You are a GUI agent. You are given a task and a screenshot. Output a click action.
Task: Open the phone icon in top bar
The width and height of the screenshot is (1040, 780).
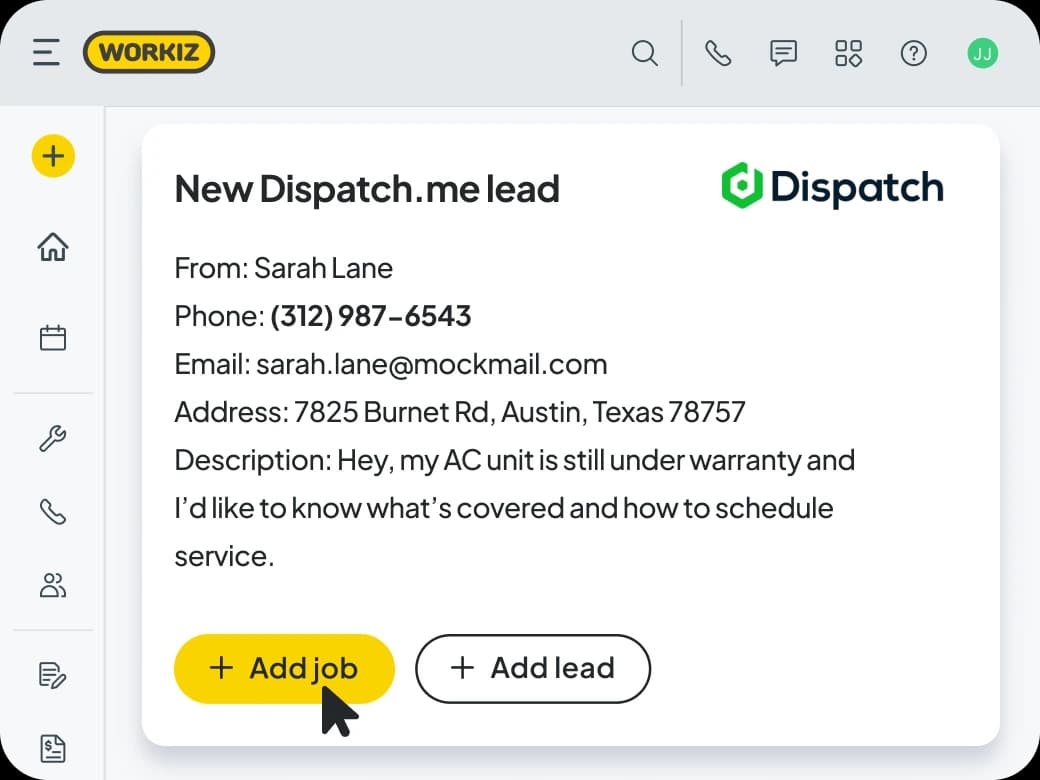point(718,53)
